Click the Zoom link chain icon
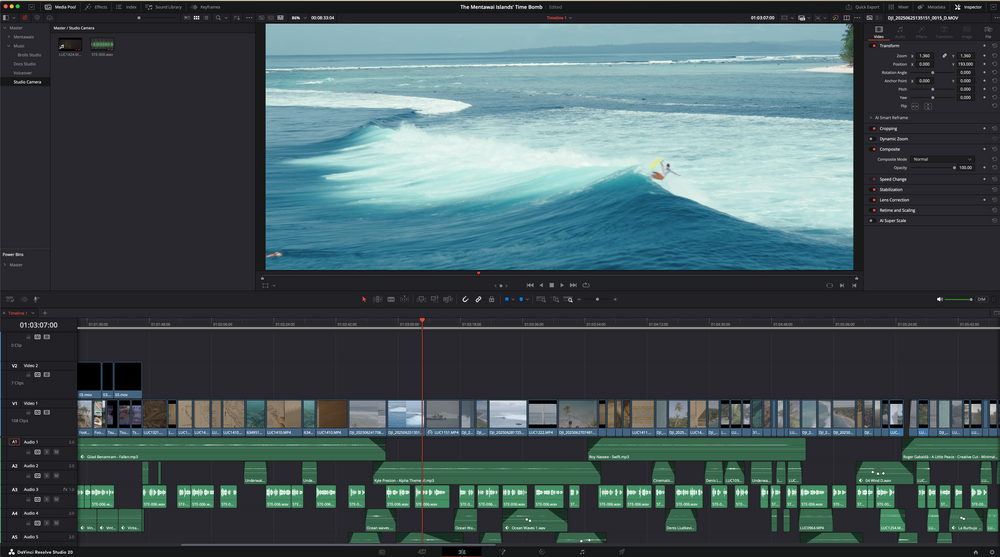 pyautogui.click(x=945, y=56)
